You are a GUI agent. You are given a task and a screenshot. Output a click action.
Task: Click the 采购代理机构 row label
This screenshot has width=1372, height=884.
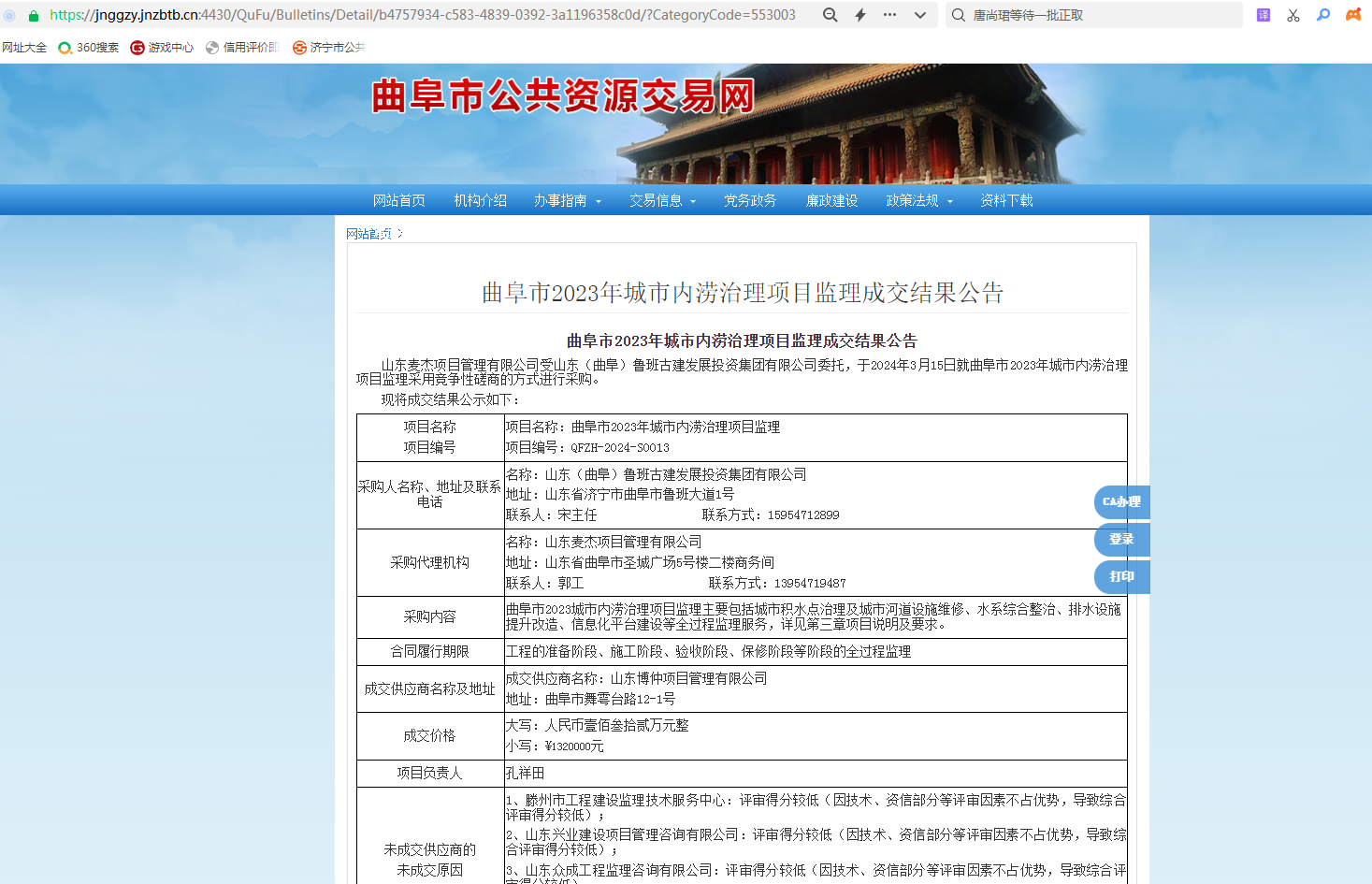coord(429,563)
